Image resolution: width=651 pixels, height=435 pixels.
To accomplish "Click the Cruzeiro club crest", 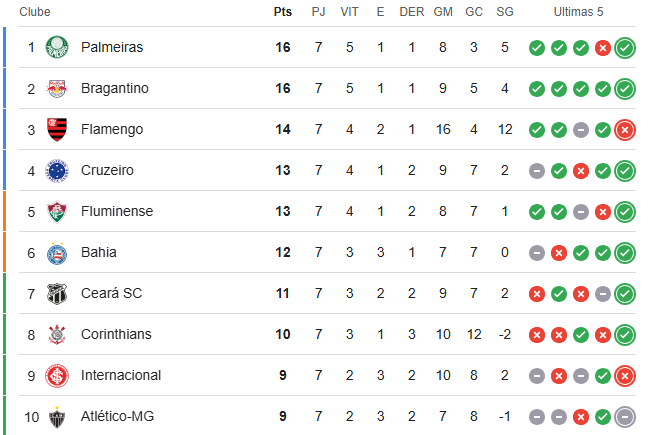I will click(x=57, y=170).
